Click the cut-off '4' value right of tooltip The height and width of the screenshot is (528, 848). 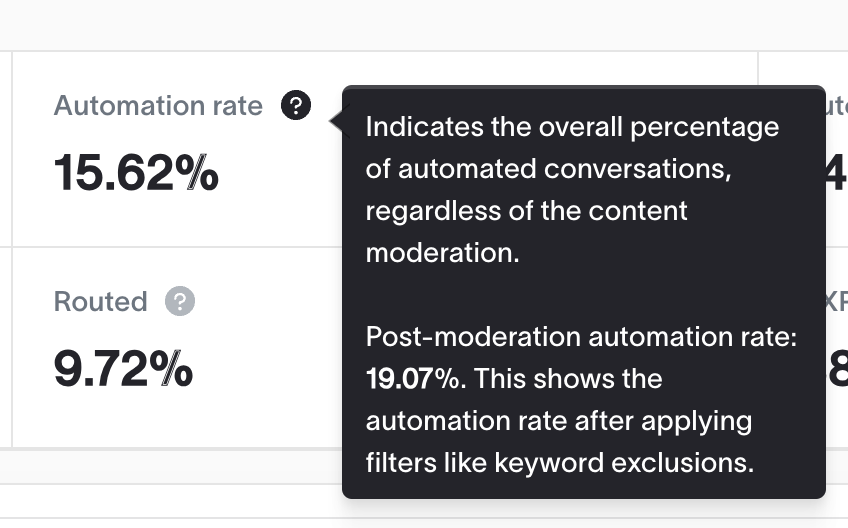click(x=837, y=173)
